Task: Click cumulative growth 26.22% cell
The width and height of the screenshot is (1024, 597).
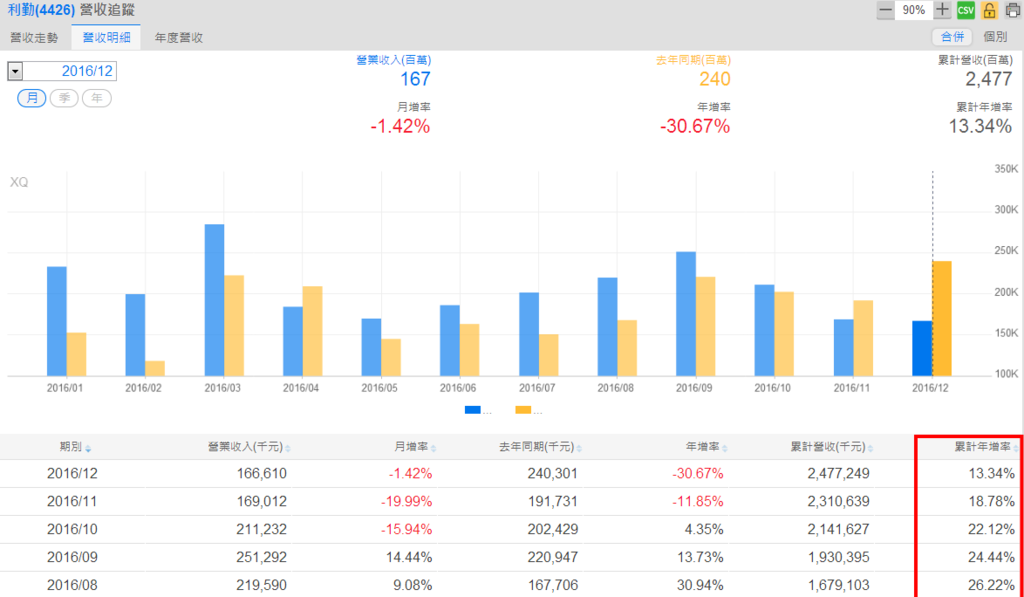Action: 991,585
